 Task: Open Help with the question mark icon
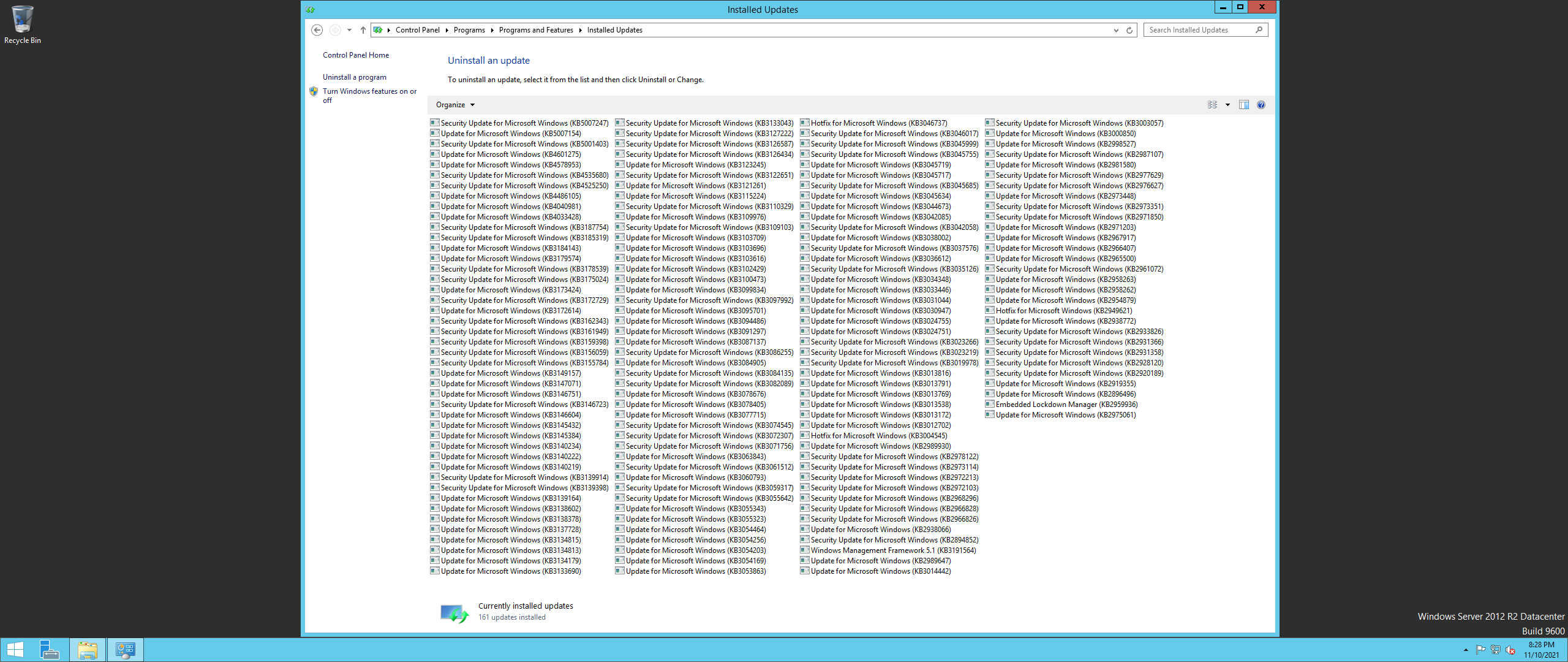1261,105
